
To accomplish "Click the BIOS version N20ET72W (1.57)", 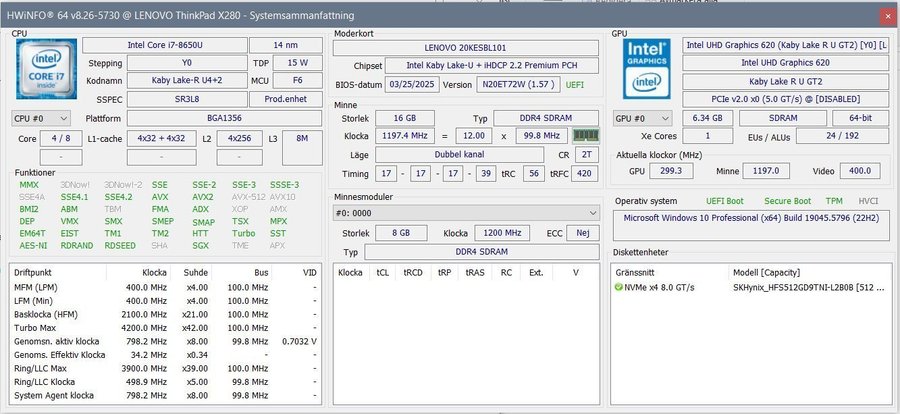I will [x=518, y=84].
